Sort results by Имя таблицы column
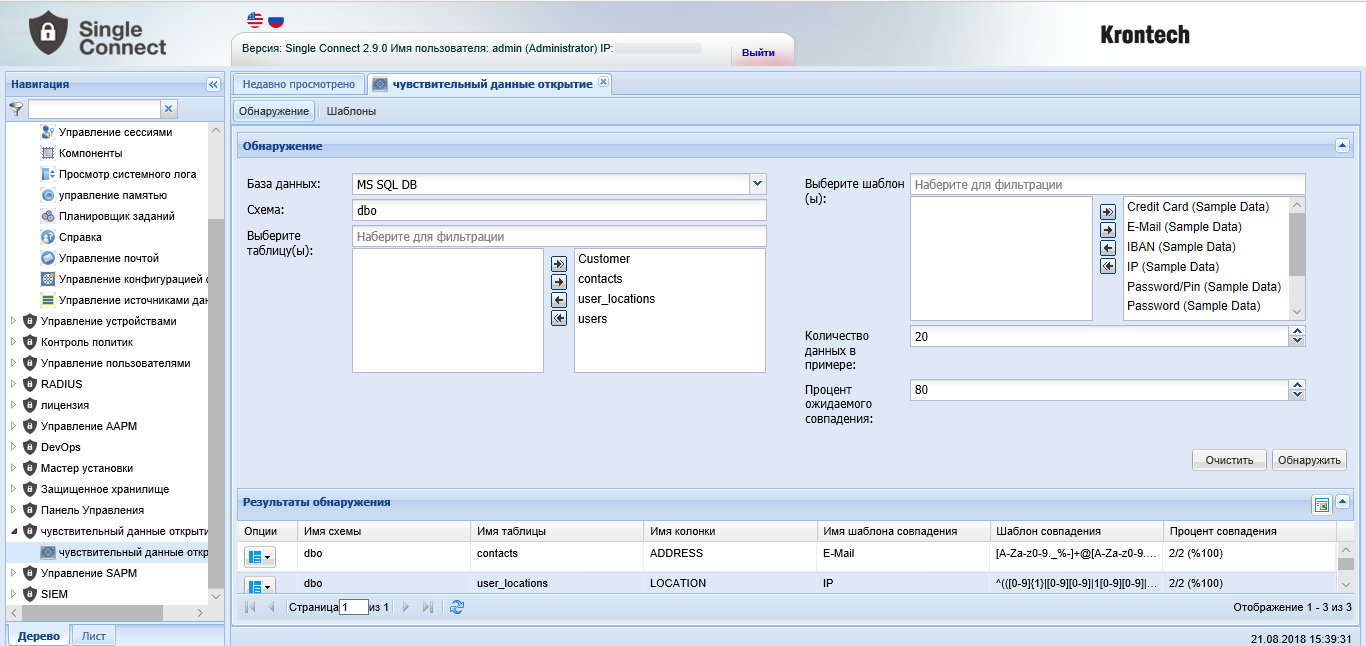The width and height of the screenshot is (1366, 646). point(556,531)
